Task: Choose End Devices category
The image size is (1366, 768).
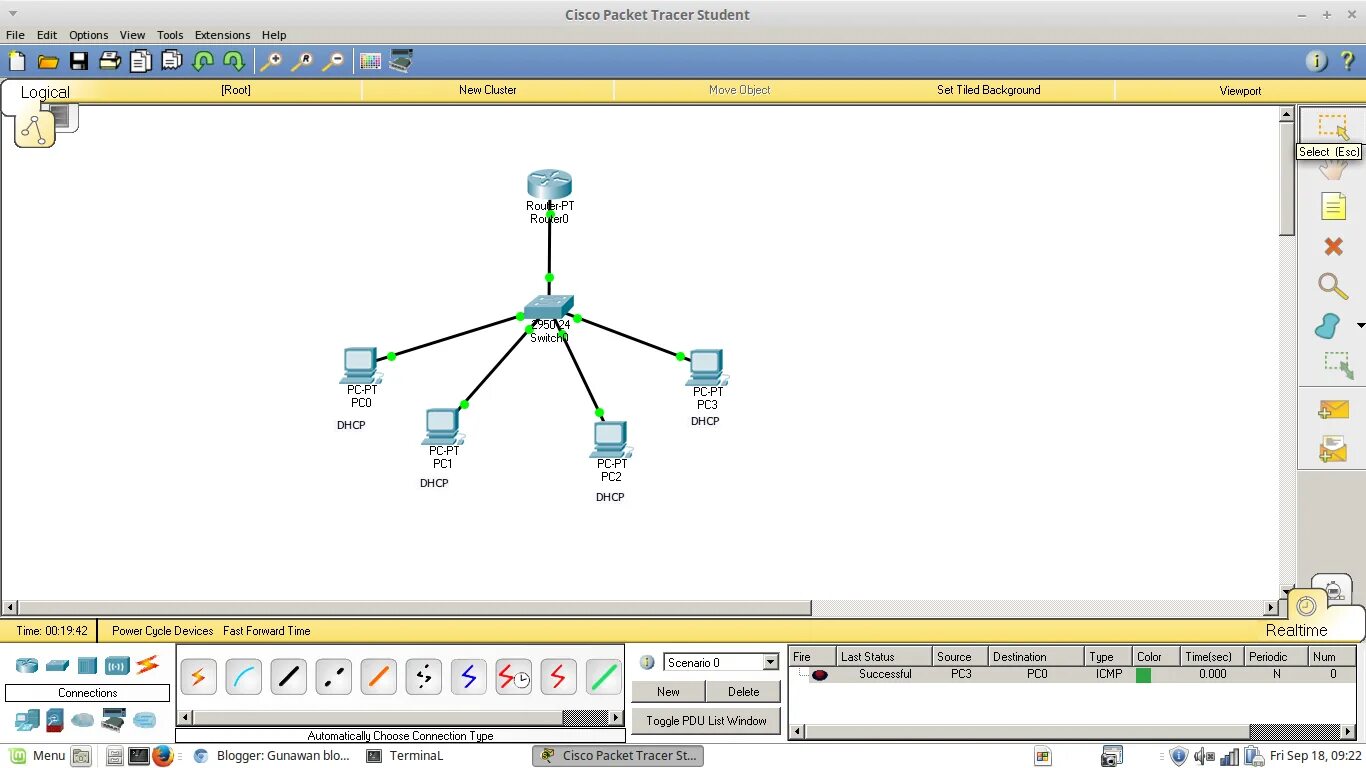Action: point(27,719)
